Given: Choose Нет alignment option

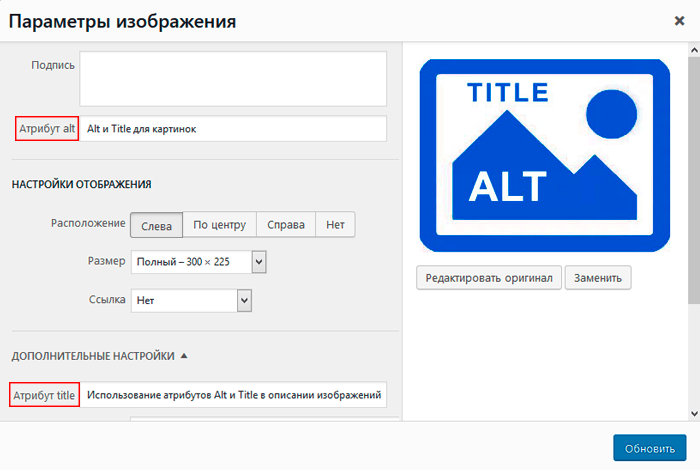Looking at the screenshot, I should point(335,225).
